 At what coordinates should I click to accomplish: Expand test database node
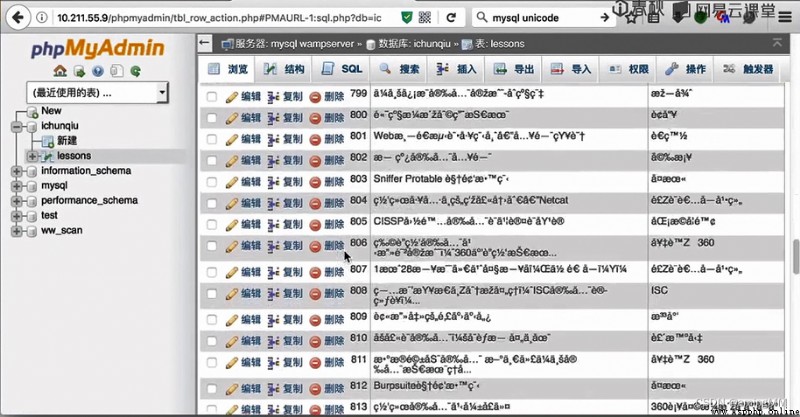(x=17, y=215)
